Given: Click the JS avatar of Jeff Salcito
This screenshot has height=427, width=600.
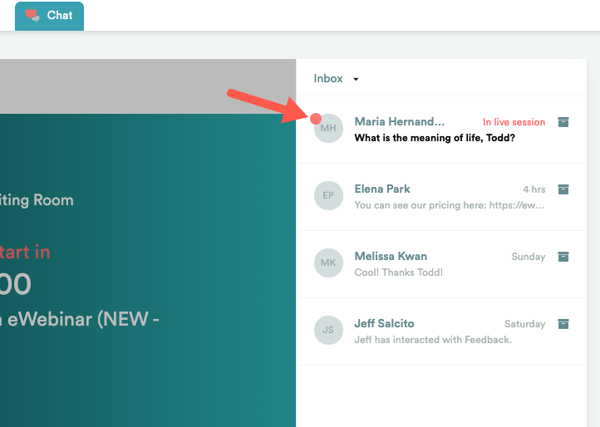Looking at the screenshot, I should coord(328,330).
